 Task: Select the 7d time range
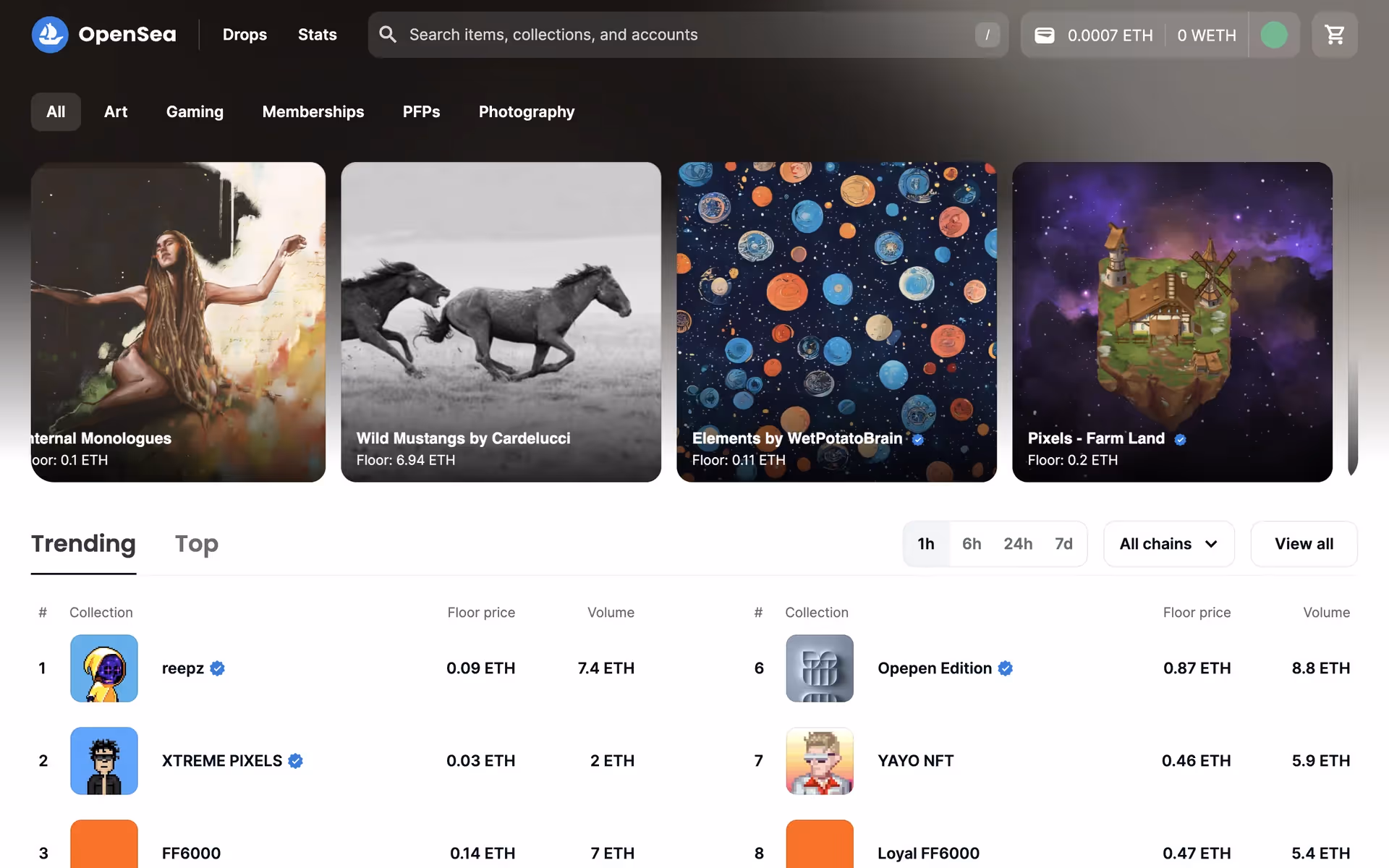pos(1063,544)
